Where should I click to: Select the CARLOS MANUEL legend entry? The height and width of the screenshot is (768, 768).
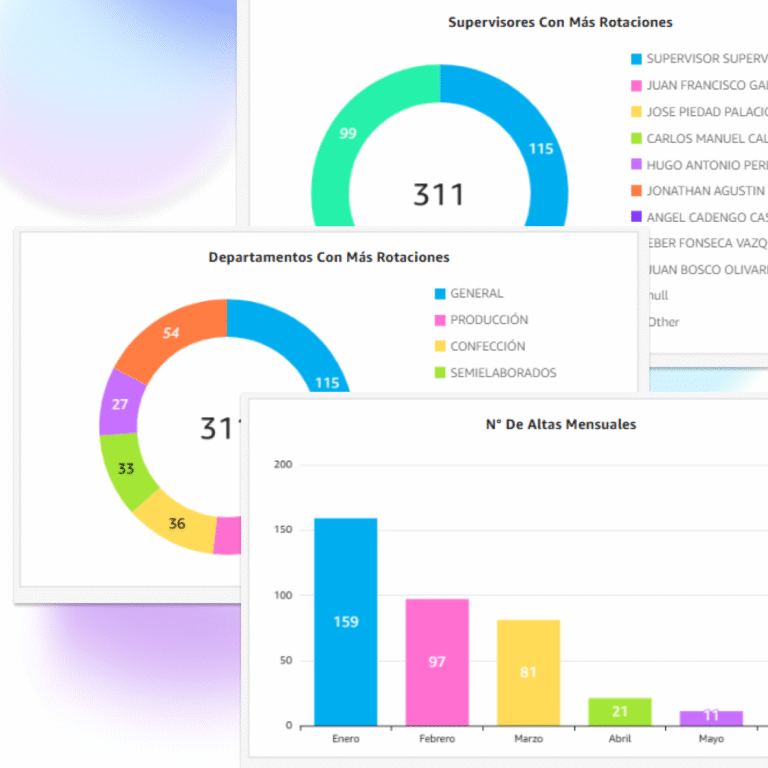[x=699, y=139]
